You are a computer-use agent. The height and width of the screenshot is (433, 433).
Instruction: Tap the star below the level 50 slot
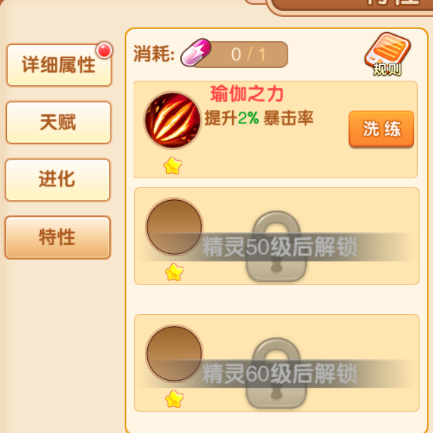pyautogui.click(x=174, y=272)
